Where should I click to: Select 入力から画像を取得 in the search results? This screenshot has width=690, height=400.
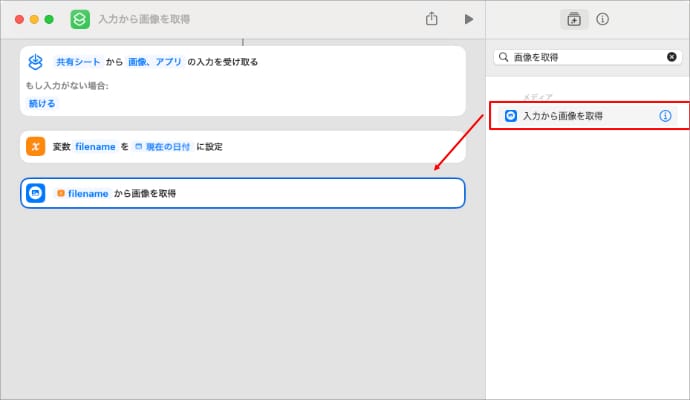coord(562,116)
